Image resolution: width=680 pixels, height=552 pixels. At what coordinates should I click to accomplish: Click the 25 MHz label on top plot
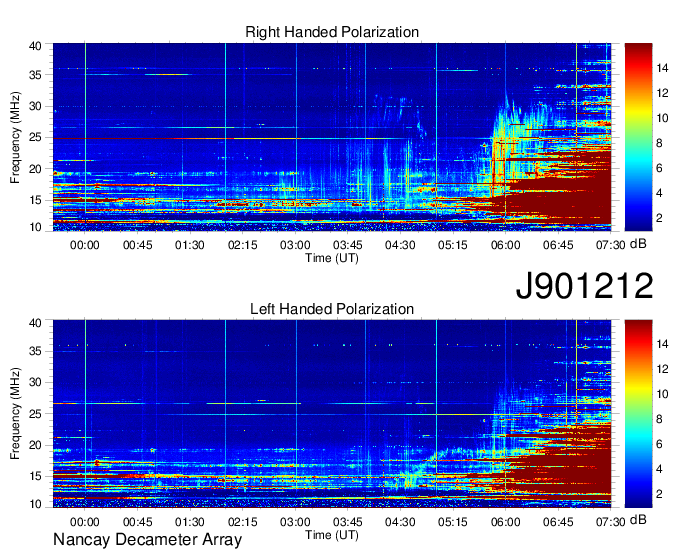(x=35, y=138)
